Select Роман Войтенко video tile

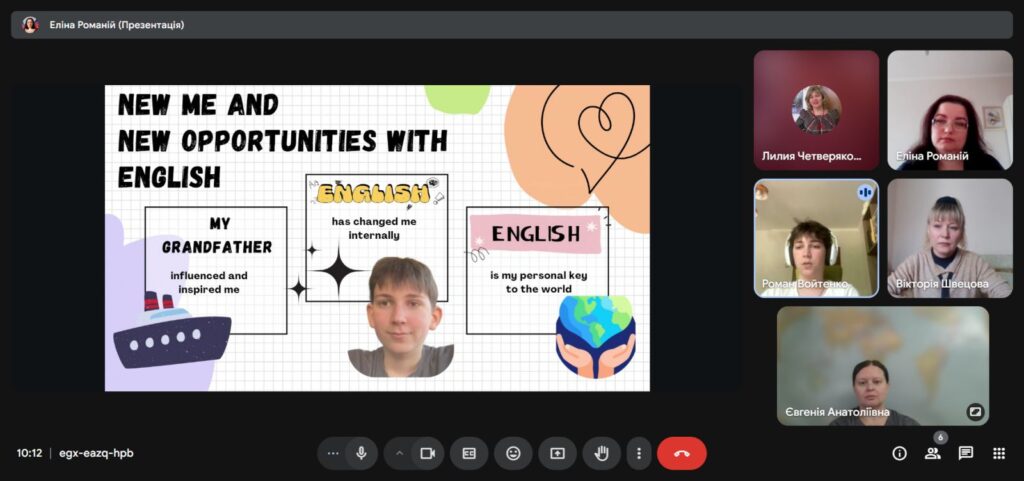pyautogui.click(x=815, y=238)
